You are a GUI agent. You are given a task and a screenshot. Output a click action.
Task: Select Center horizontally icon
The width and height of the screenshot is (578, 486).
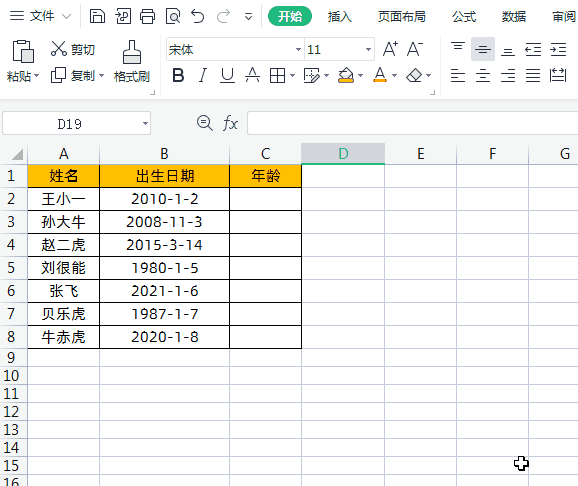(x=483, y=76)
